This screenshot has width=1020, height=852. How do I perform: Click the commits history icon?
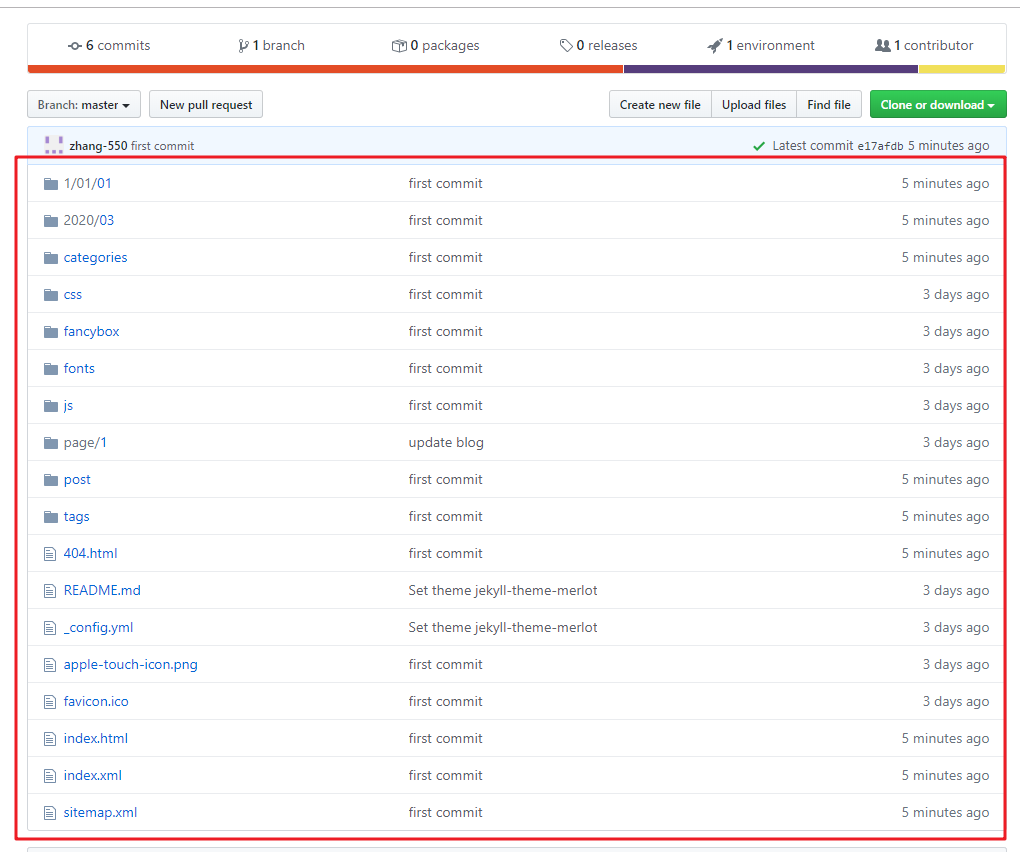point(75,46)
